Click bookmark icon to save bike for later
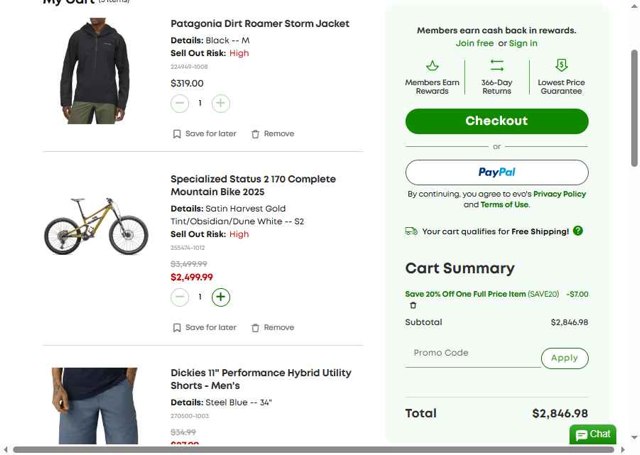The image size is (640, 455). (x=177, y=327)
